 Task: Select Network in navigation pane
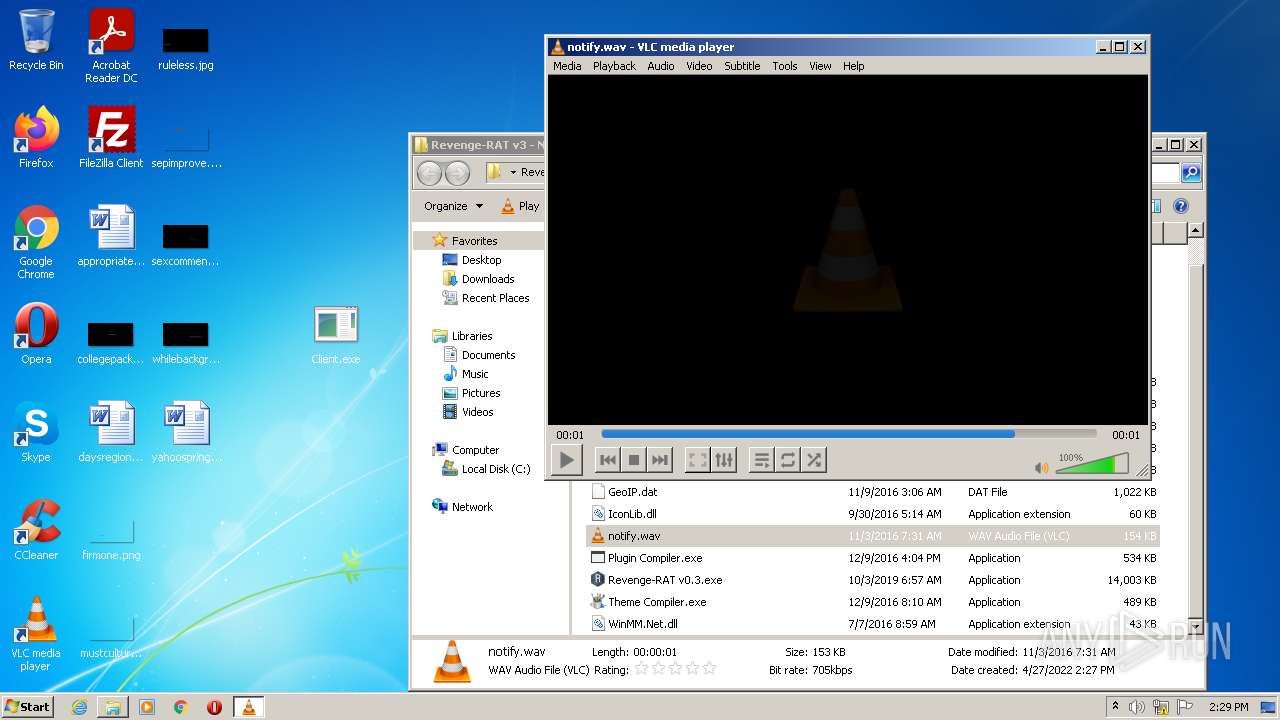472,507
